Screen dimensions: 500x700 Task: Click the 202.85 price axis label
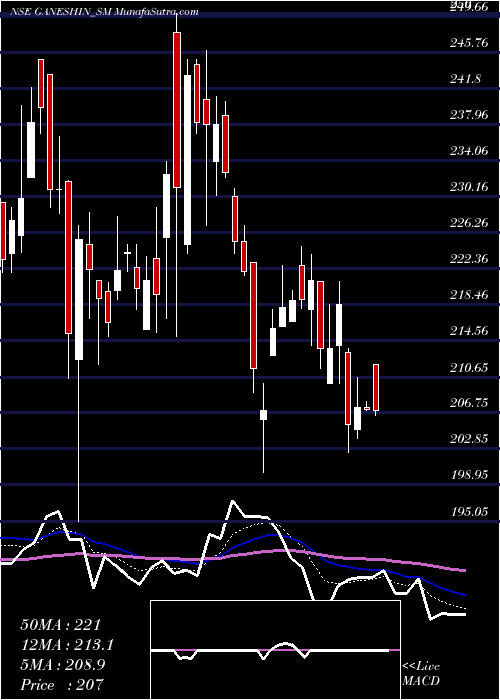470,438
